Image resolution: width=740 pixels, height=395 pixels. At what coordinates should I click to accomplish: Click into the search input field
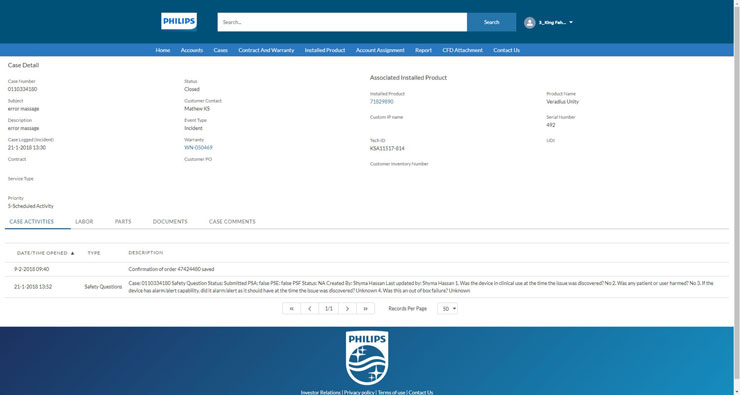(x=342, y=22)
